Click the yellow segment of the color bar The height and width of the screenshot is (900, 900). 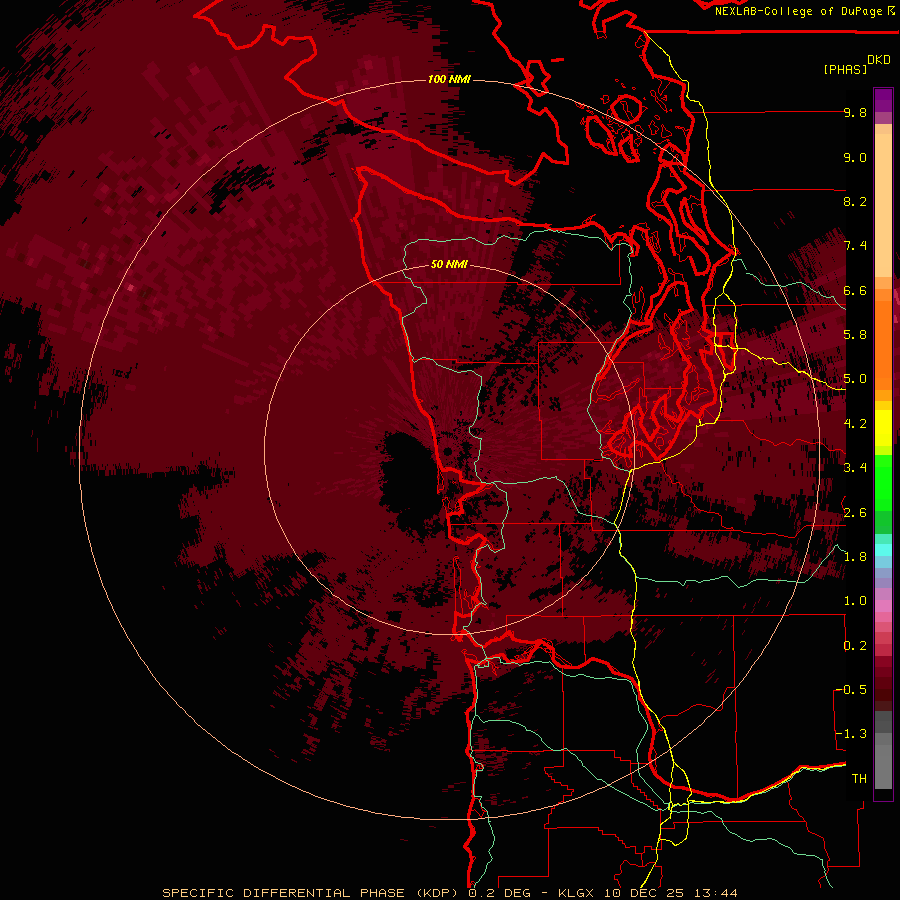[883, 428]
